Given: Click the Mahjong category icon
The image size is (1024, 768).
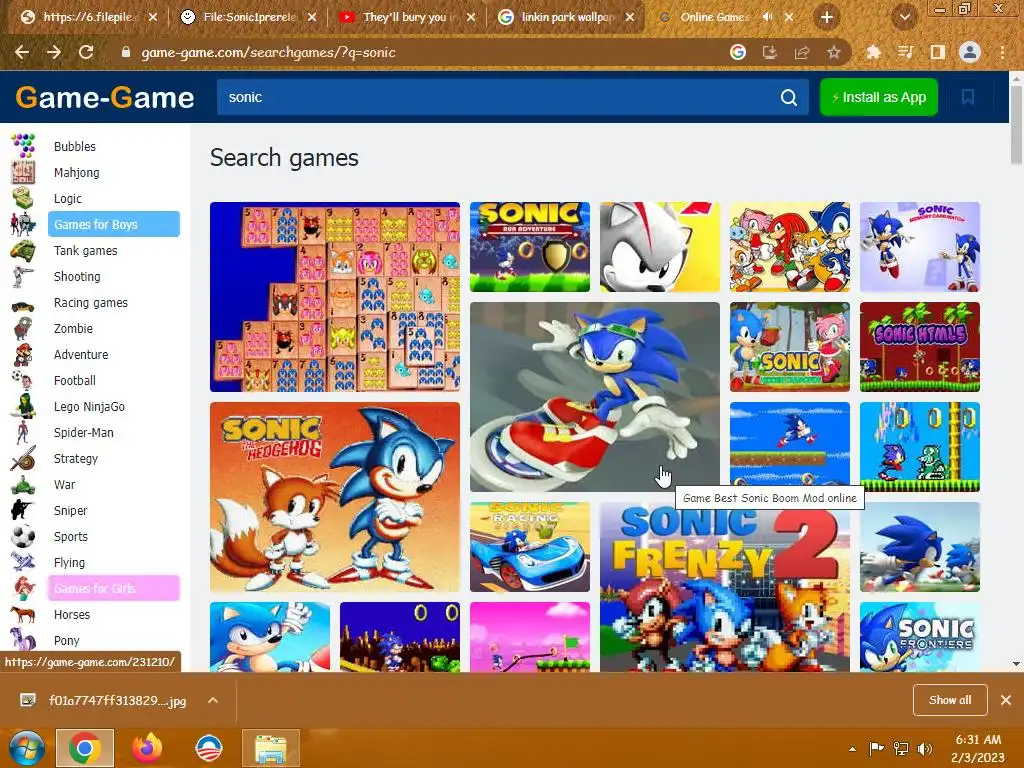Looking at the screenshot, I should click(23, 172).
